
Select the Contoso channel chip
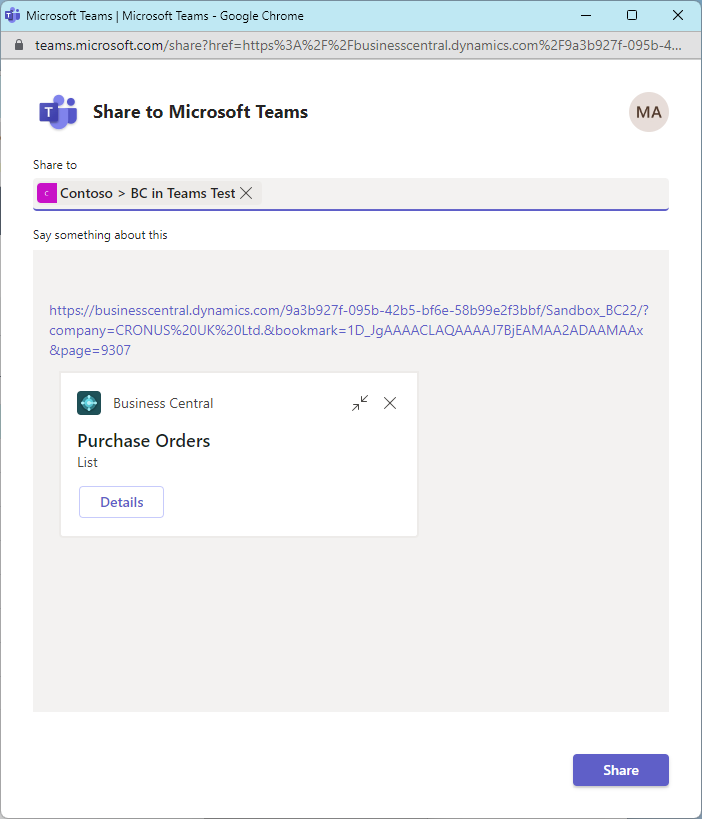tap(147, 193)
